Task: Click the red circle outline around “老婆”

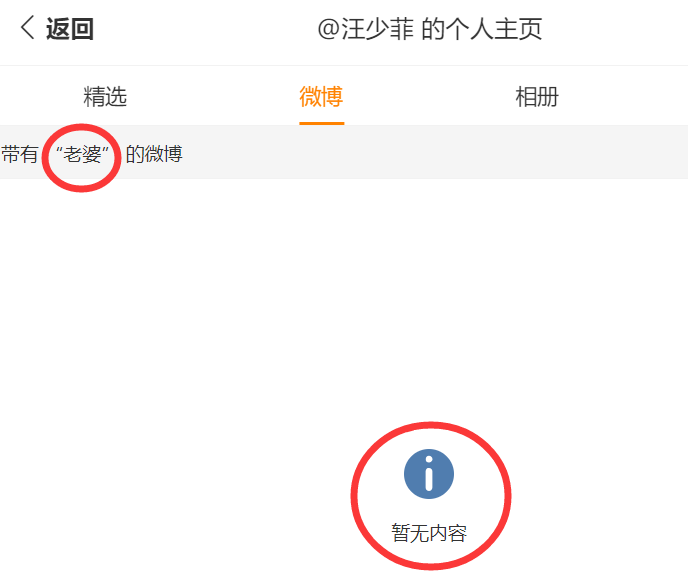Action: [x=81, y=158]
